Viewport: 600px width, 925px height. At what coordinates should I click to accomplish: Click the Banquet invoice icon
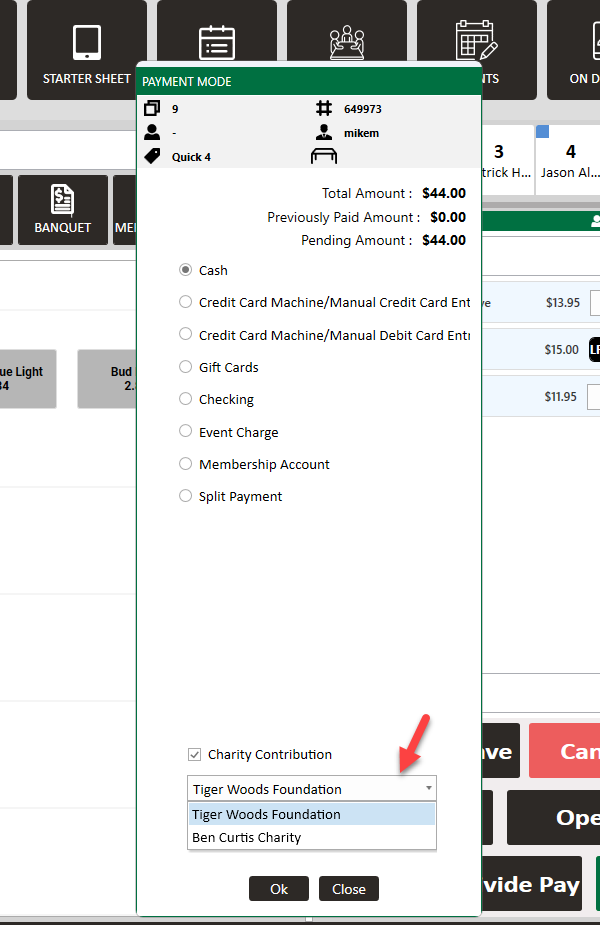tap(62, 199)
